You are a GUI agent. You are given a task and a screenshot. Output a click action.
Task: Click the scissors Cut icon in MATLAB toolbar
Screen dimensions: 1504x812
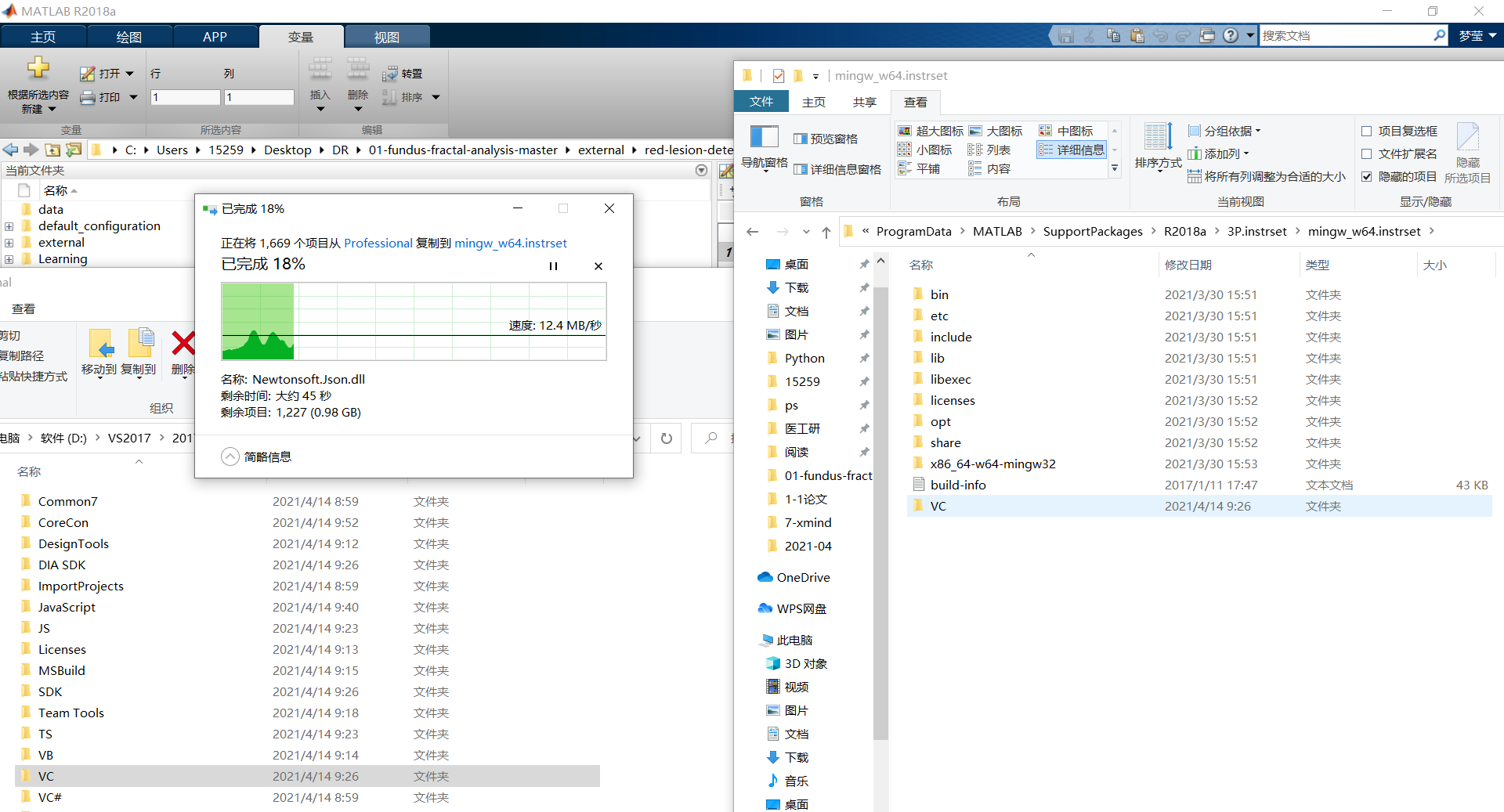pos(1090,35)
